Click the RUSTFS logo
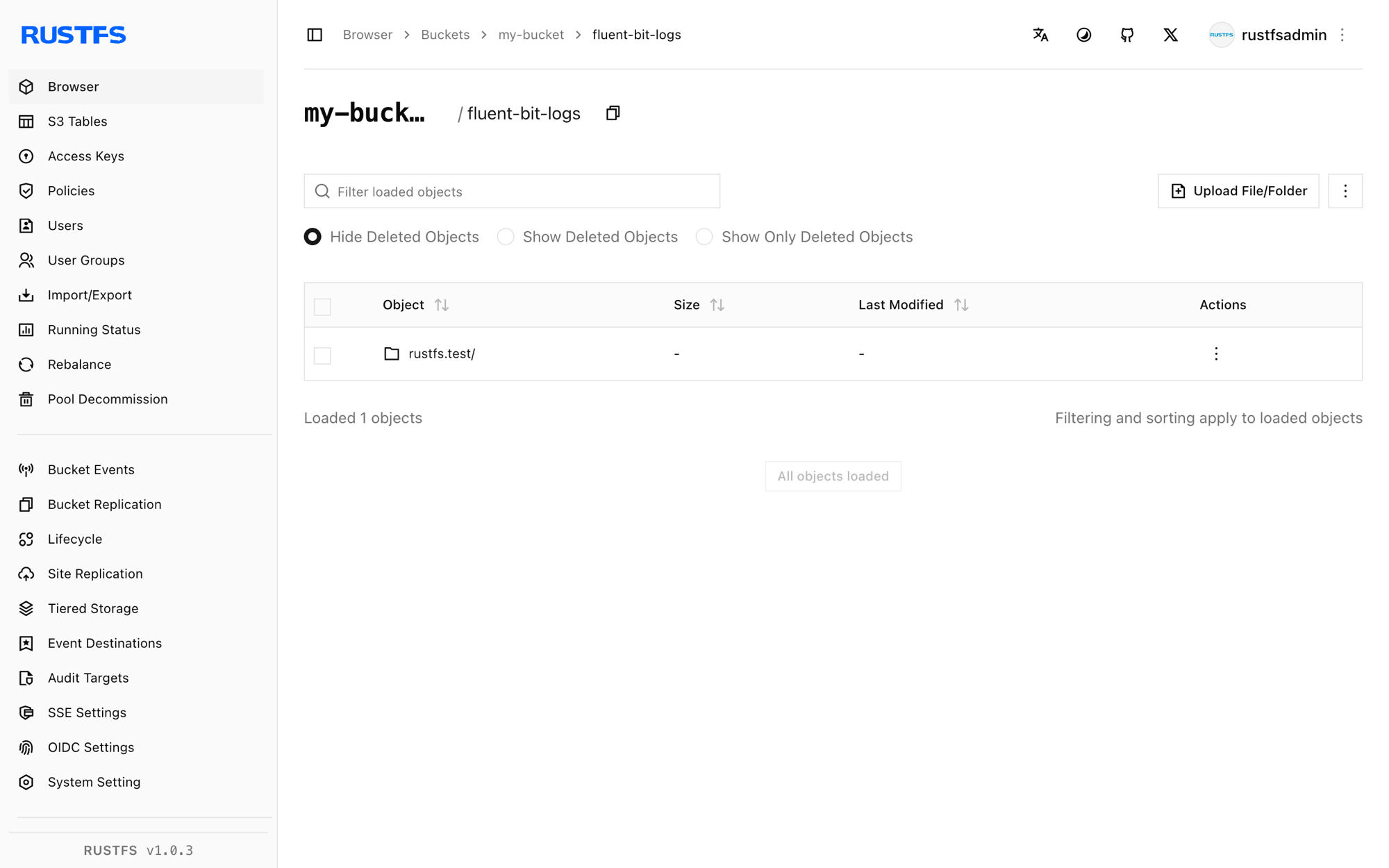The height and width of the screenshot is (868, 1389). [x=73, y=35]
